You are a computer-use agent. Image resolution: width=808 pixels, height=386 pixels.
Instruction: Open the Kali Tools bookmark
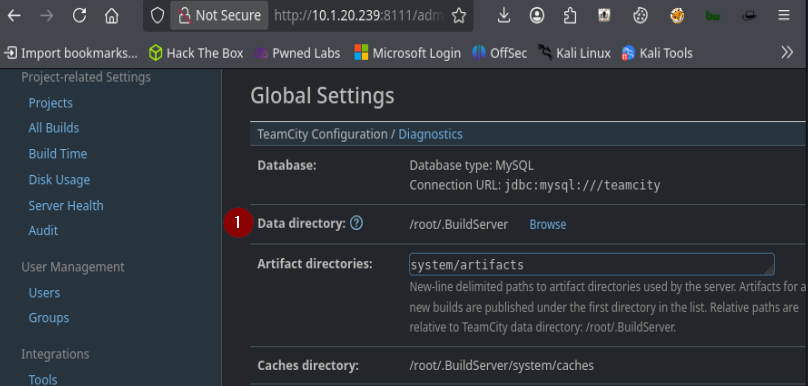[x=657, y=53]
